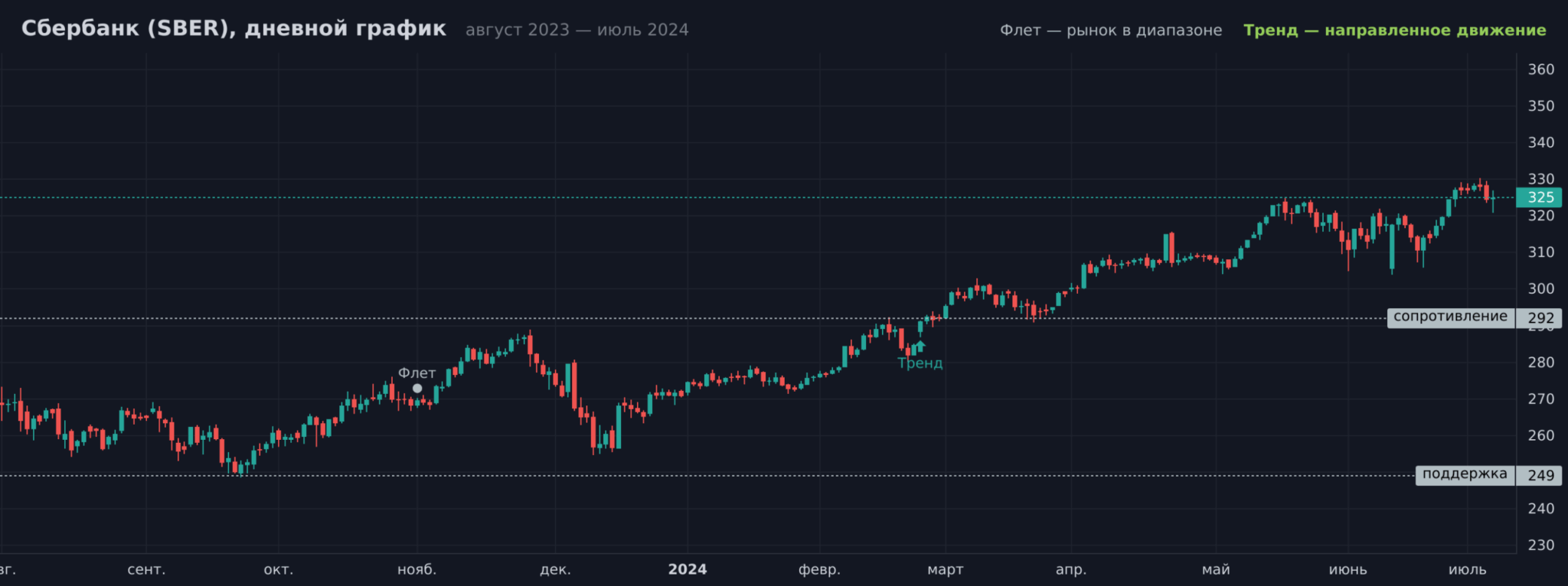1568x586 pixels.
Task: Click the 320 price axis label
Action: coord(1541,216)
